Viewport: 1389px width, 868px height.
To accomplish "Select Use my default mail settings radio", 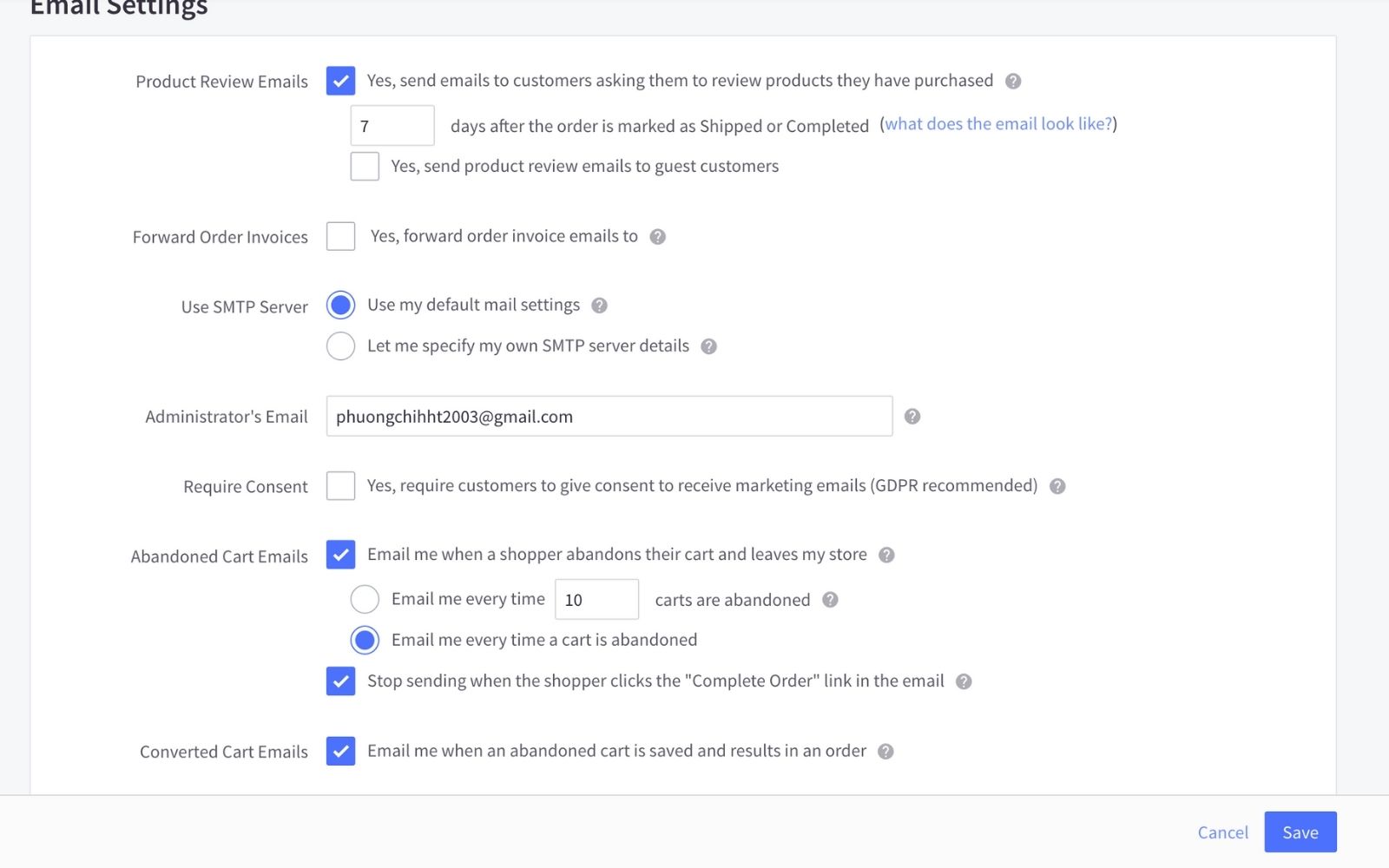I will [x=340, y=305].
